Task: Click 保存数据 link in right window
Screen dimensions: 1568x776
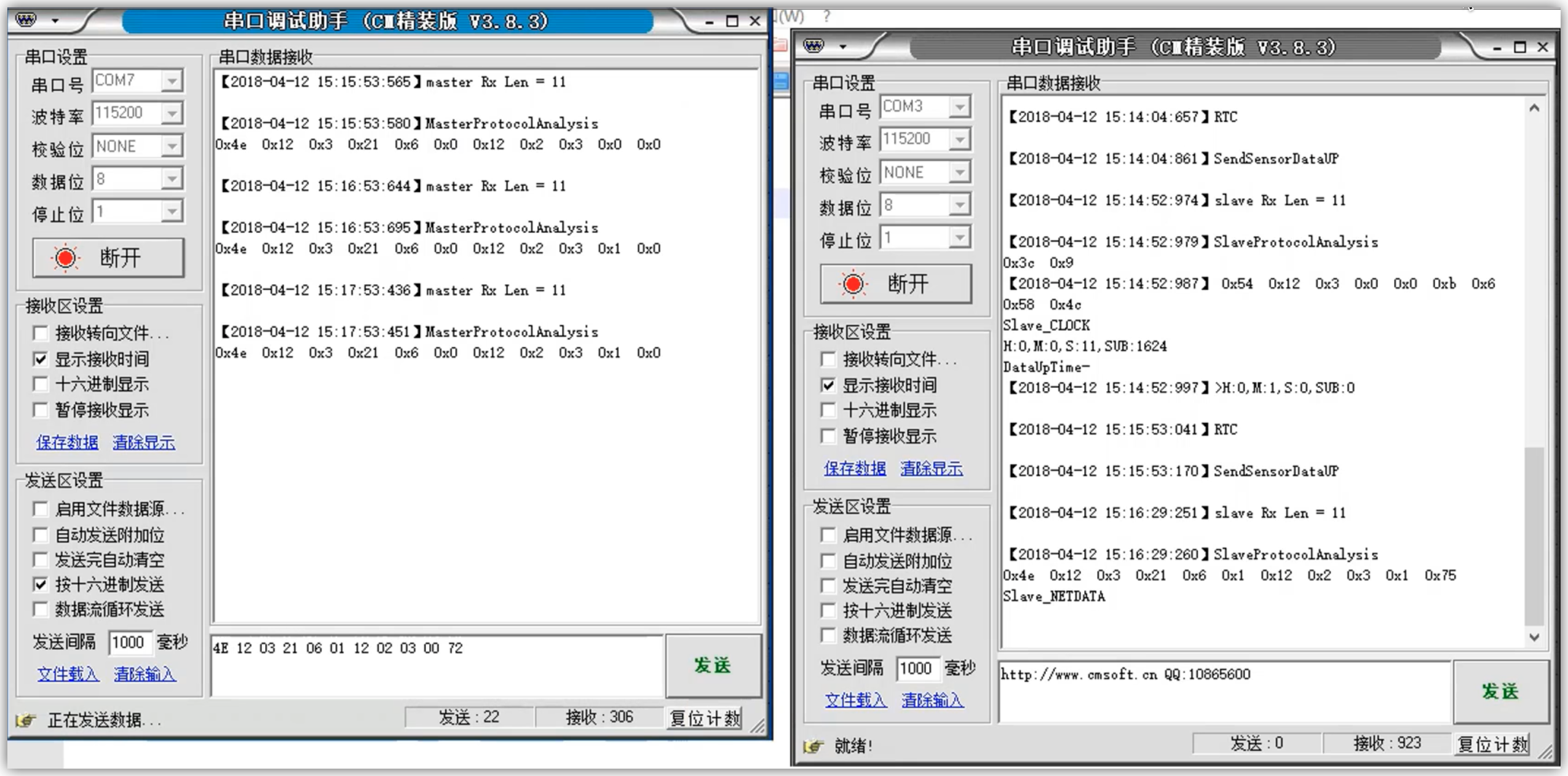Action: point(855,469)
